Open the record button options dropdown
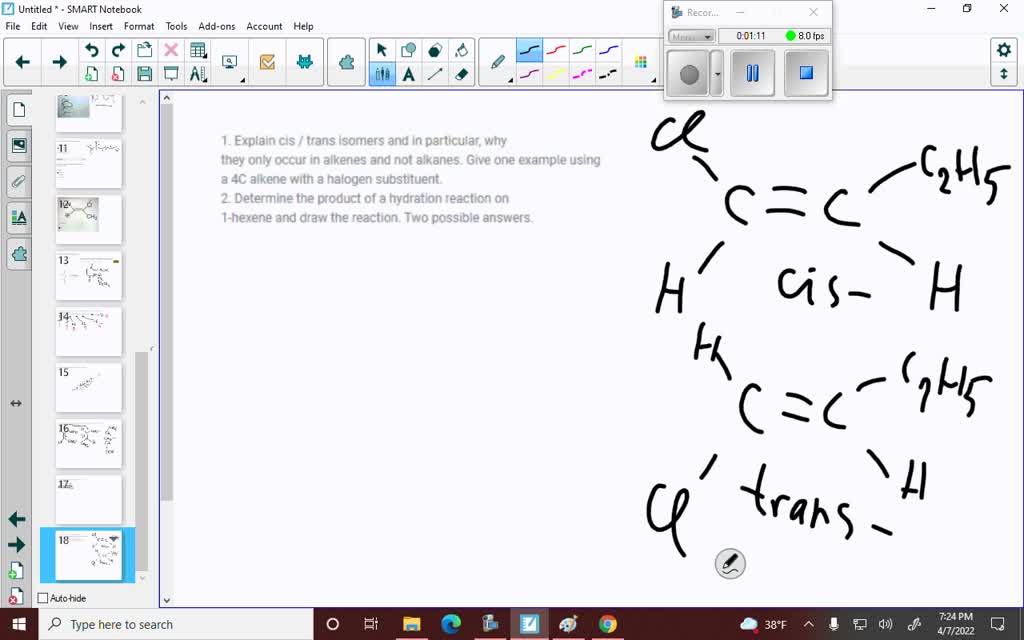This screenshot has height=640, width=1024. (716, 74)
